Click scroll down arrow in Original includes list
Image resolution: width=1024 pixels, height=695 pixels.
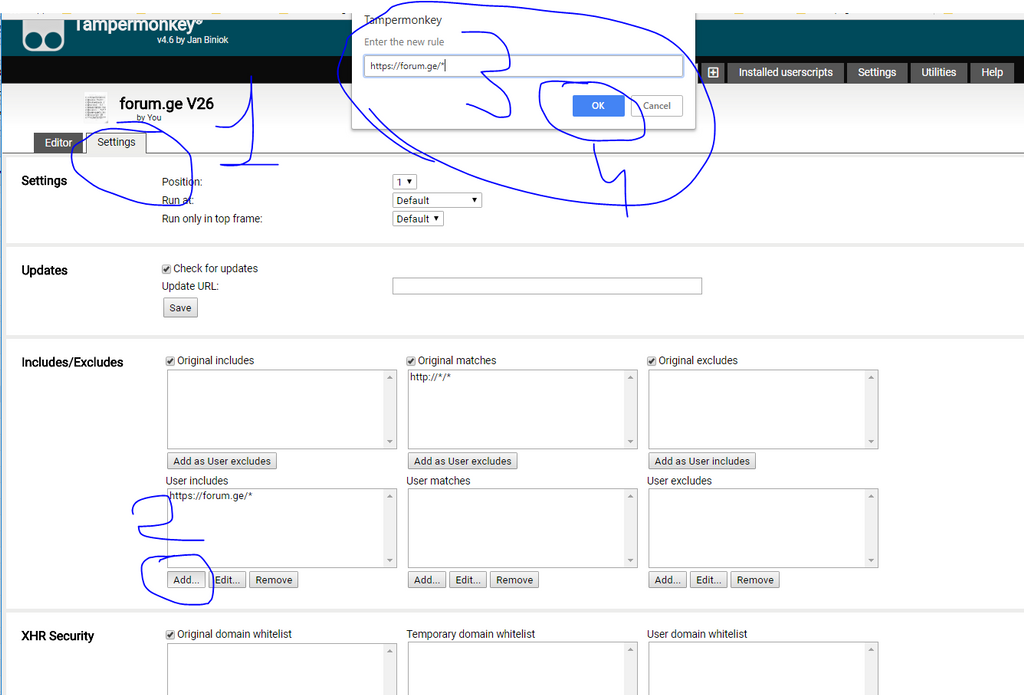pyautogui.click(x=390, y=442)
